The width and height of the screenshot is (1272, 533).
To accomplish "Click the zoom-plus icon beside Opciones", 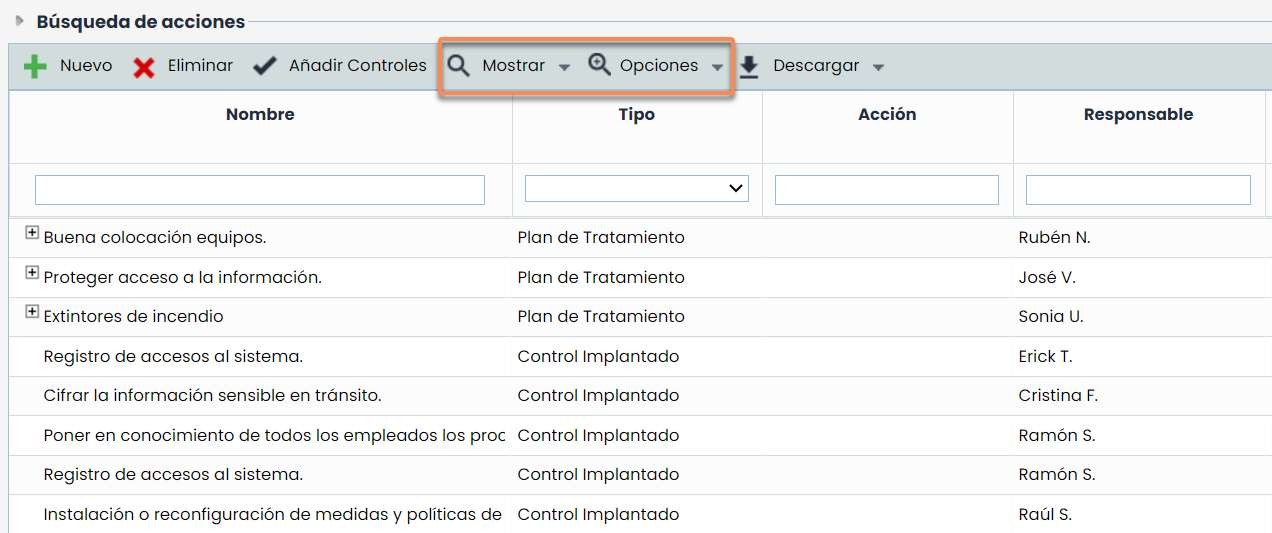I will [x=599, y=66].
